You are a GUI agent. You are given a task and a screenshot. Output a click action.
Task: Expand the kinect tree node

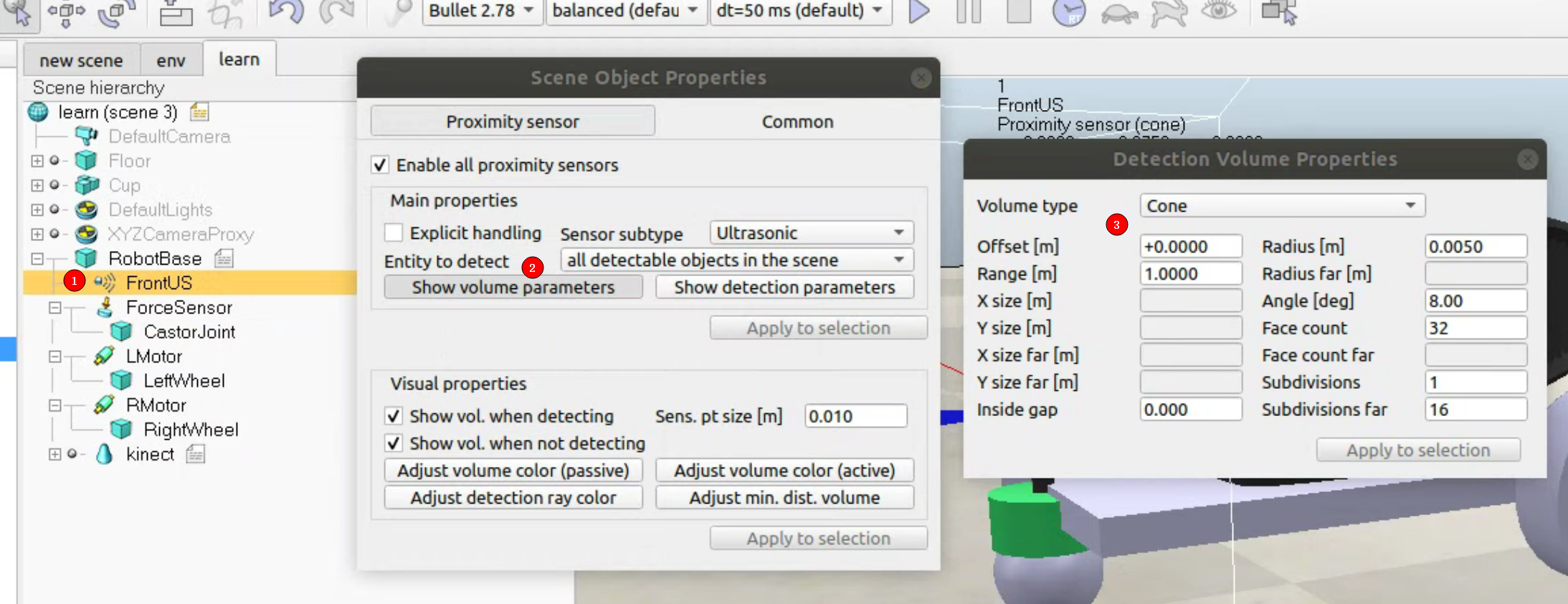tap(54, 454)
